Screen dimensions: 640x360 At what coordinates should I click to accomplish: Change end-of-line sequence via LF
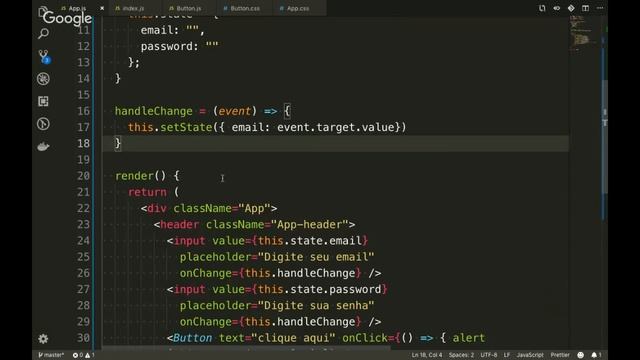(507, 355)
